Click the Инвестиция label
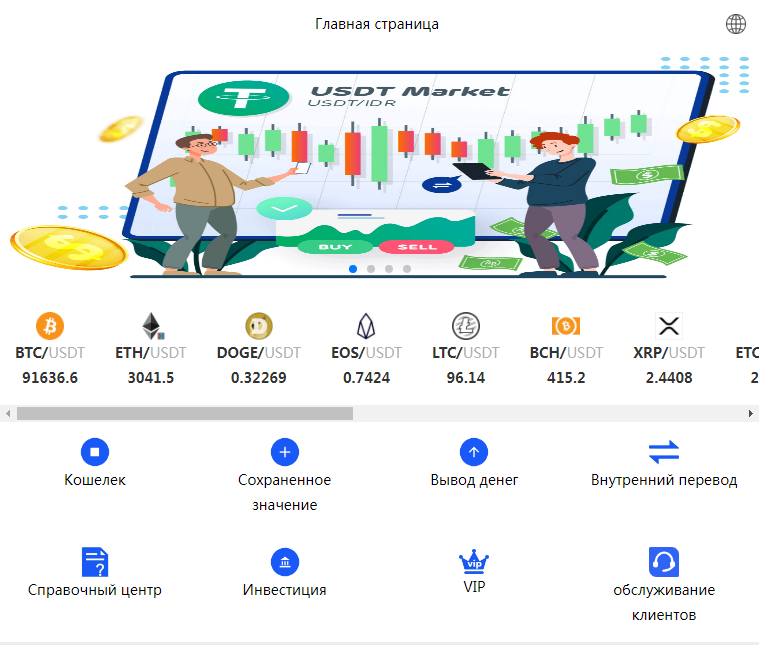 (285, 590)
